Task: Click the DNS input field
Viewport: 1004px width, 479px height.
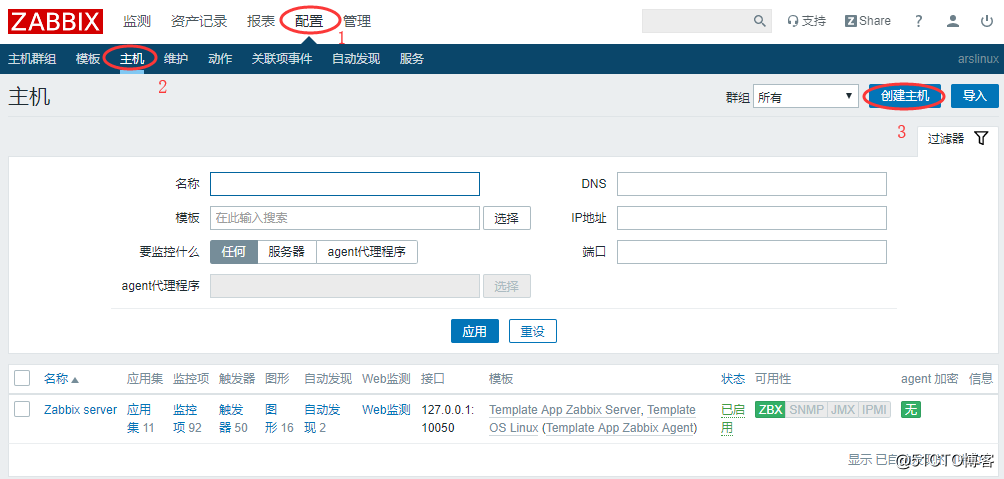Action: click(752, 184)
